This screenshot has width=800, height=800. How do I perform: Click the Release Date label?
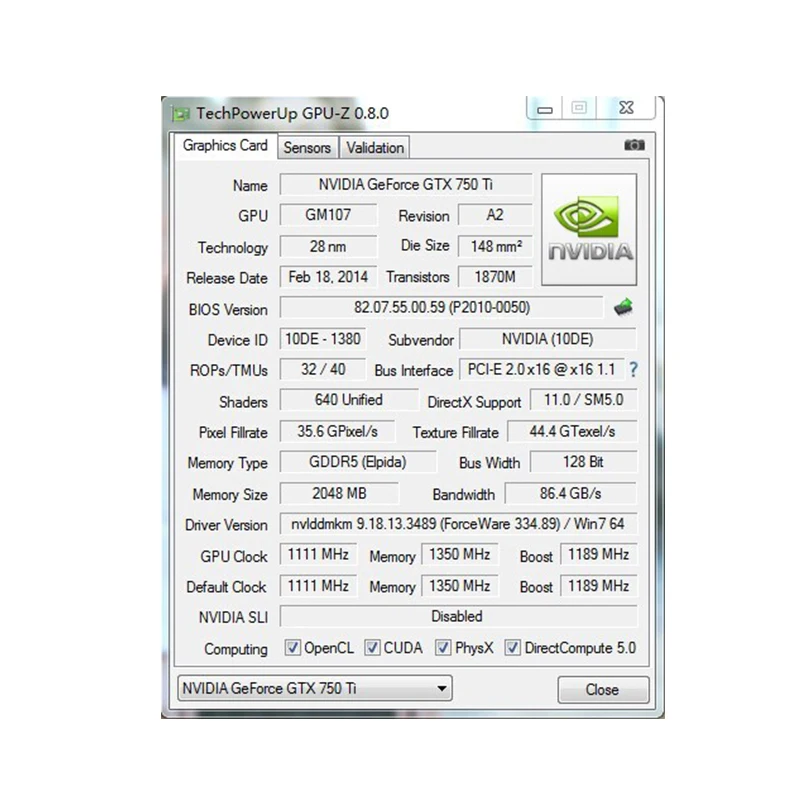pyautogui.click(x=227, y=278)
